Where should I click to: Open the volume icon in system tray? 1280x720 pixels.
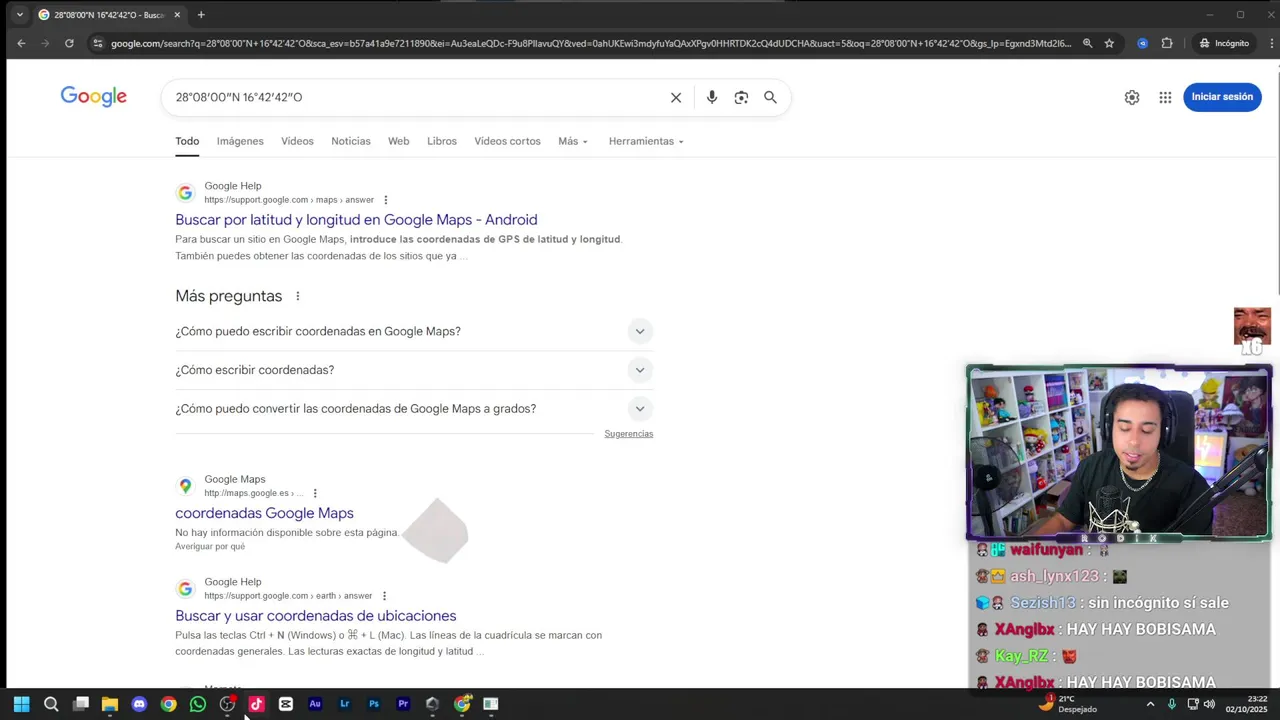(x=1209, y=704)
